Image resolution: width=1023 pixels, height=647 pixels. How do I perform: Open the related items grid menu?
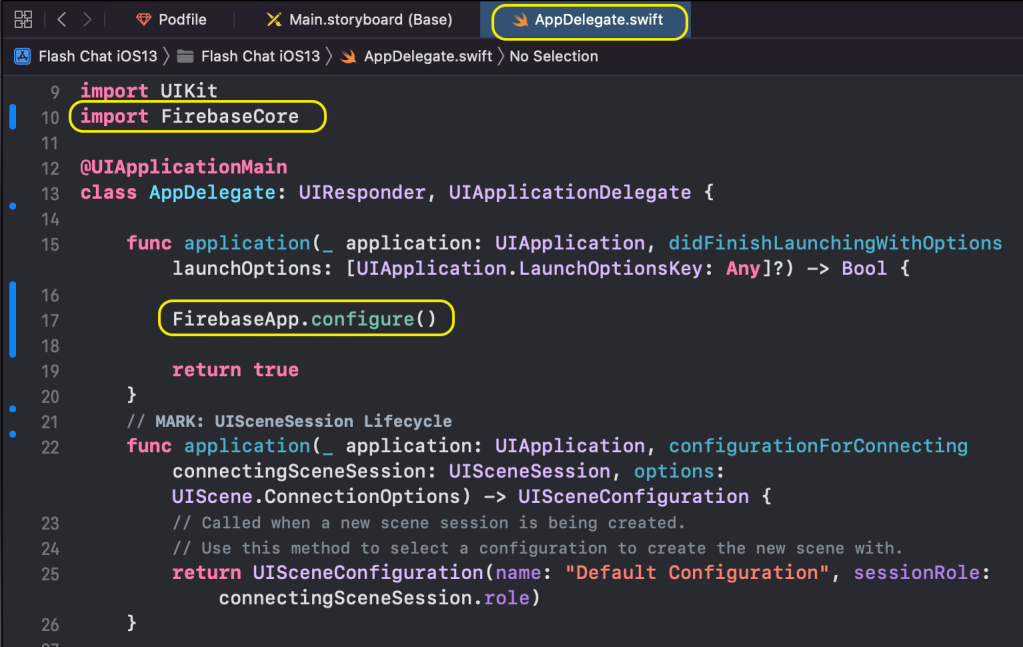coord(23,19)
